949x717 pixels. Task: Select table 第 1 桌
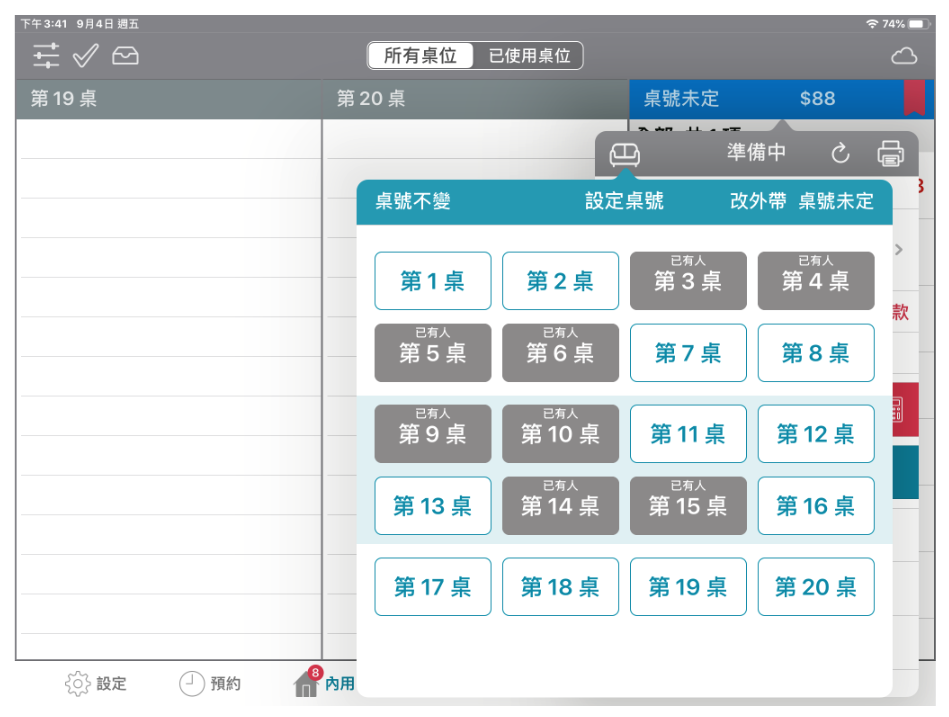433,281
